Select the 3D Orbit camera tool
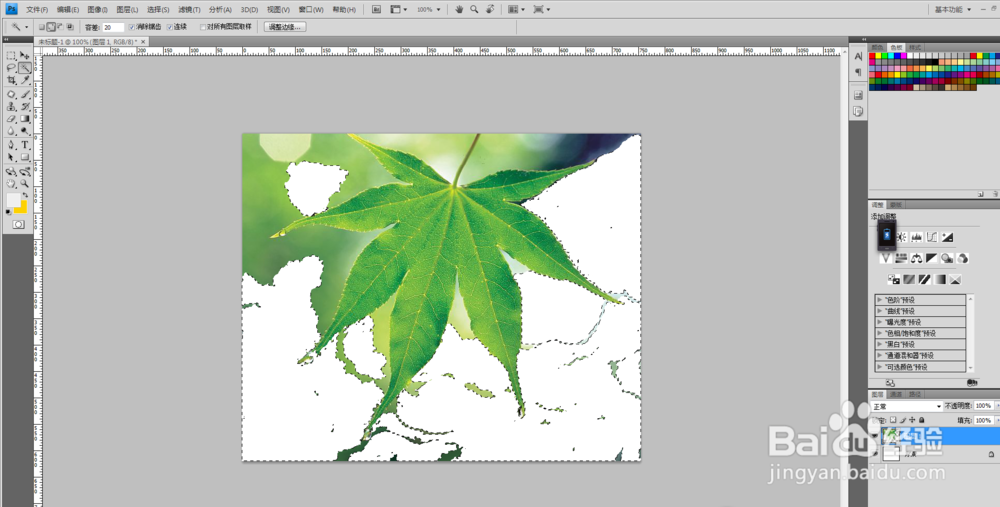1000x507 pixels. 25,171
